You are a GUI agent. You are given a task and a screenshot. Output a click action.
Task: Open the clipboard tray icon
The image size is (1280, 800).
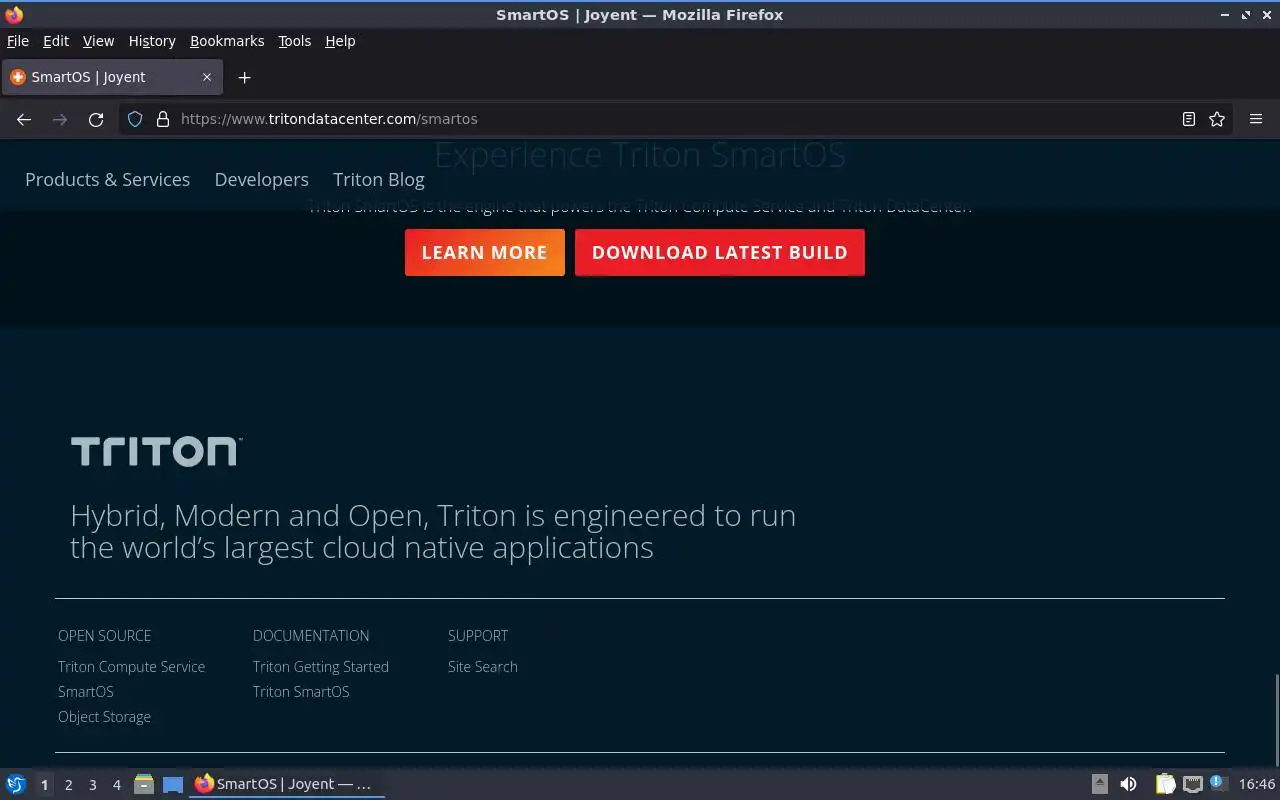click(1165, 784)
